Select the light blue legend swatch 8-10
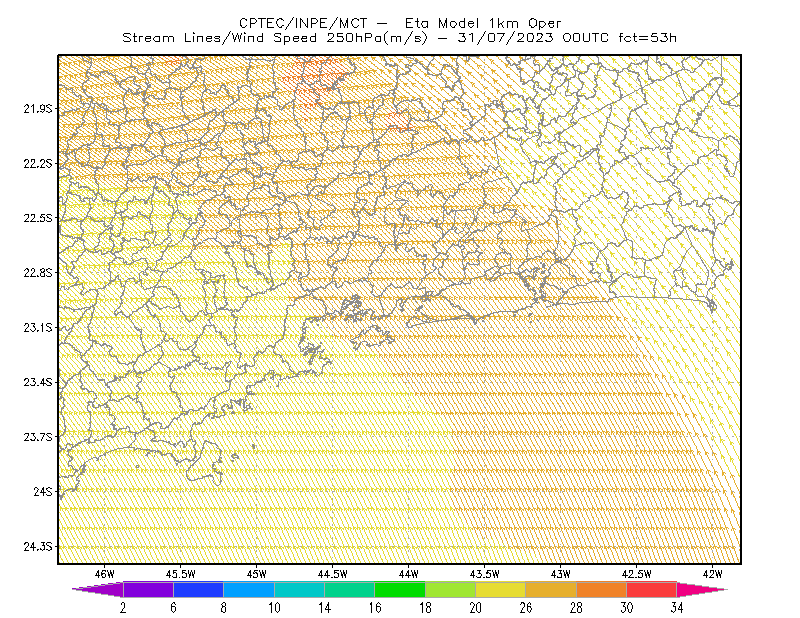 [x=249, y=589]
